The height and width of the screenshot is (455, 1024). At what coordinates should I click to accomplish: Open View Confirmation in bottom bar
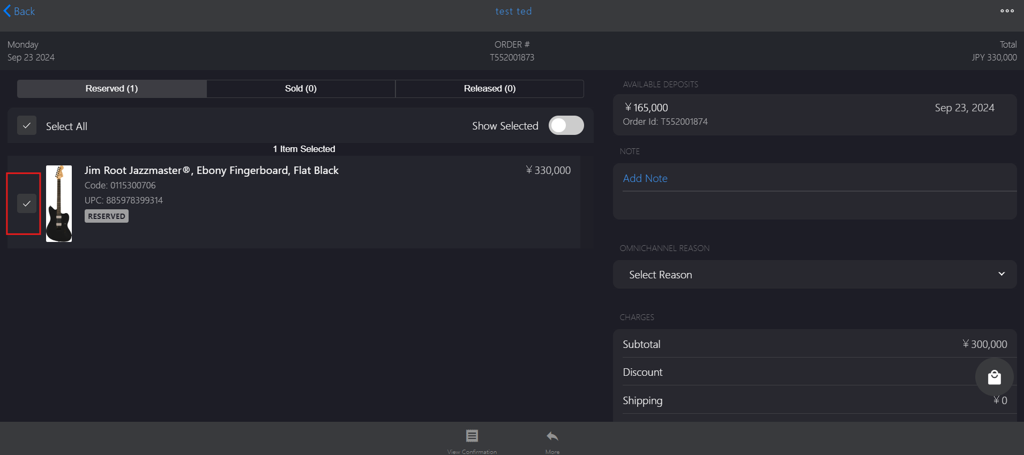pos(472,441)
